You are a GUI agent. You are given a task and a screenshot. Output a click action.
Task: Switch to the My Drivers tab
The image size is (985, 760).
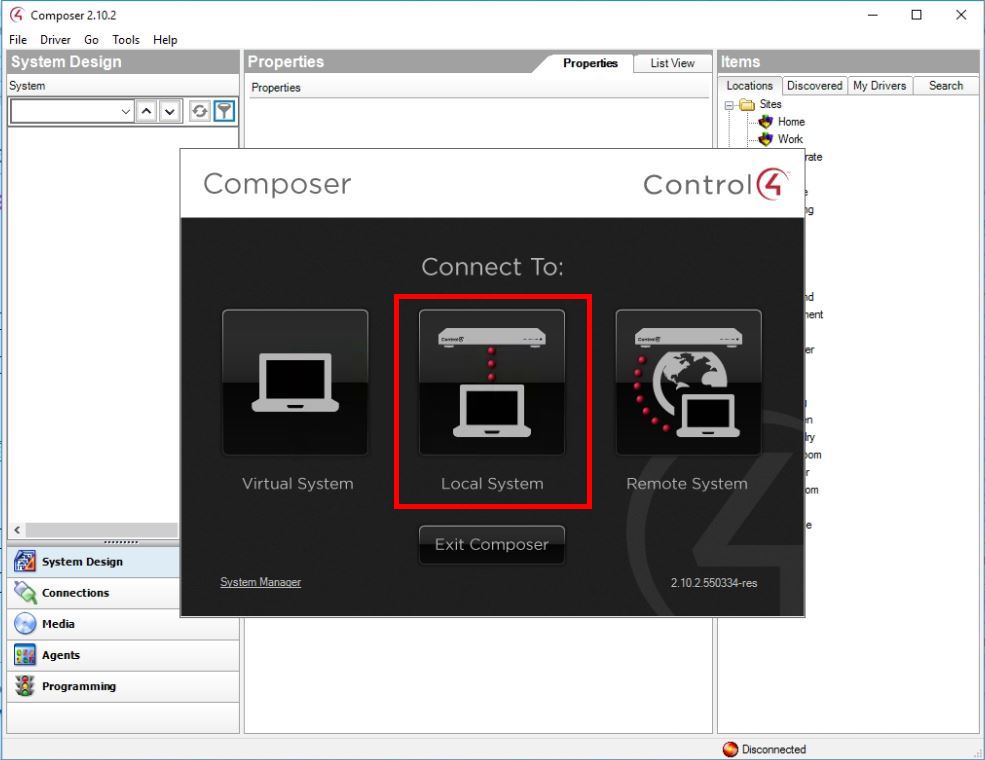point(879,85)
